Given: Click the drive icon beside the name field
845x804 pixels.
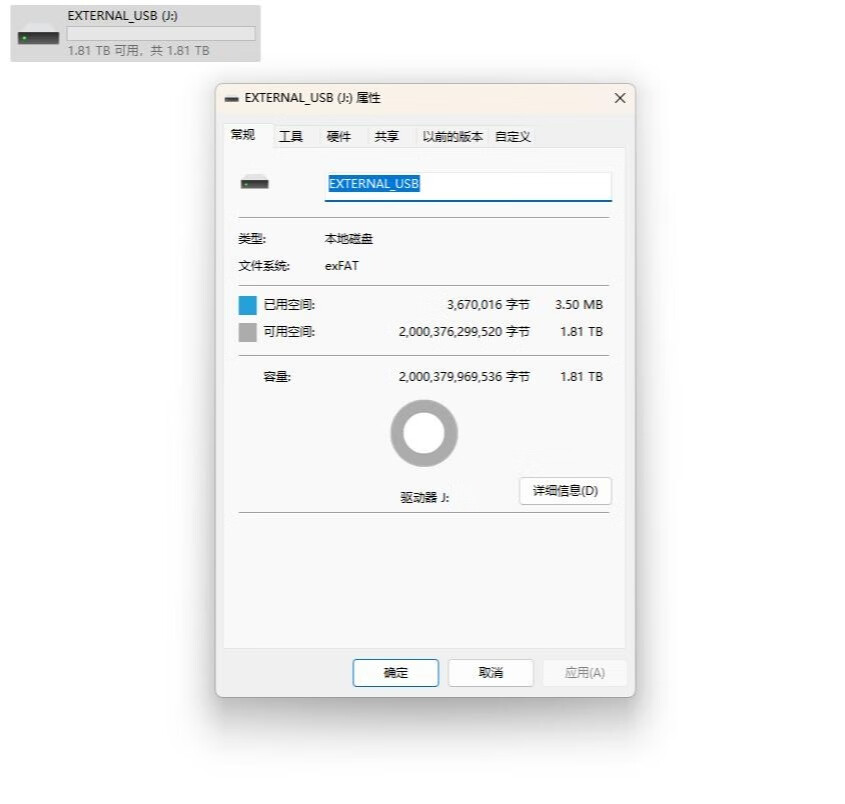Looking at the screenshot, I should click(x=254, y=183).
